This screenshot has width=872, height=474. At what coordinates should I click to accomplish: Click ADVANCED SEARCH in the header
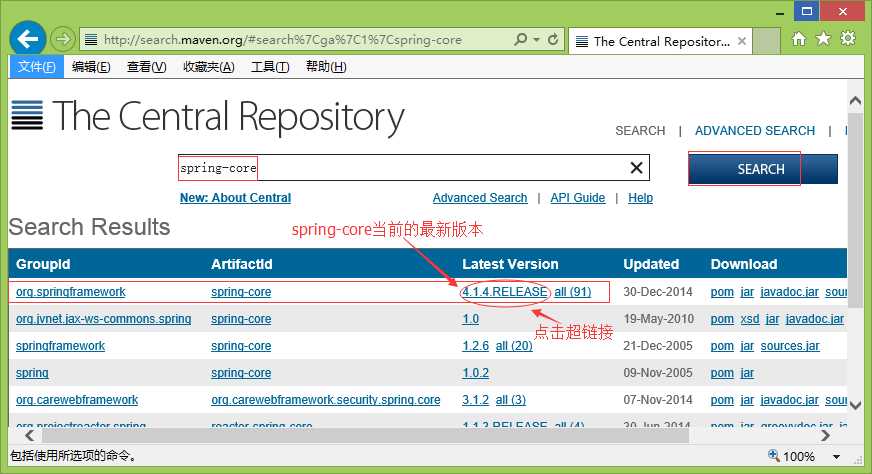755,131
